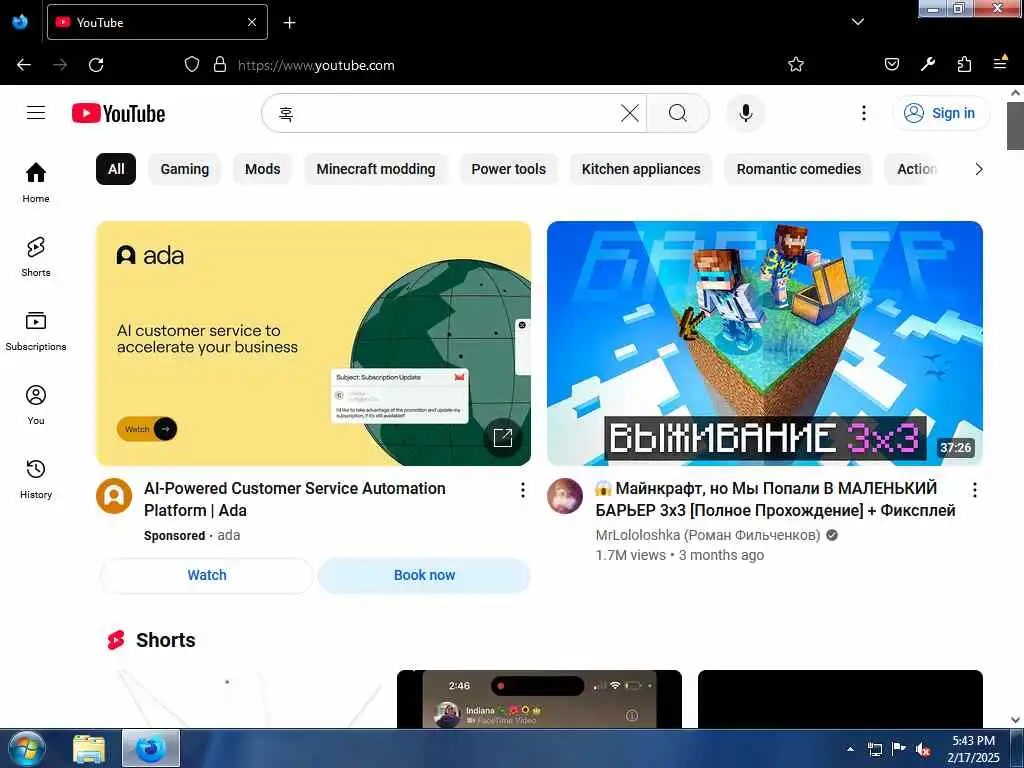Screen dimensions: 1024x768
Task: Open the ada ad thumbnail
Action: pos(313,344)
